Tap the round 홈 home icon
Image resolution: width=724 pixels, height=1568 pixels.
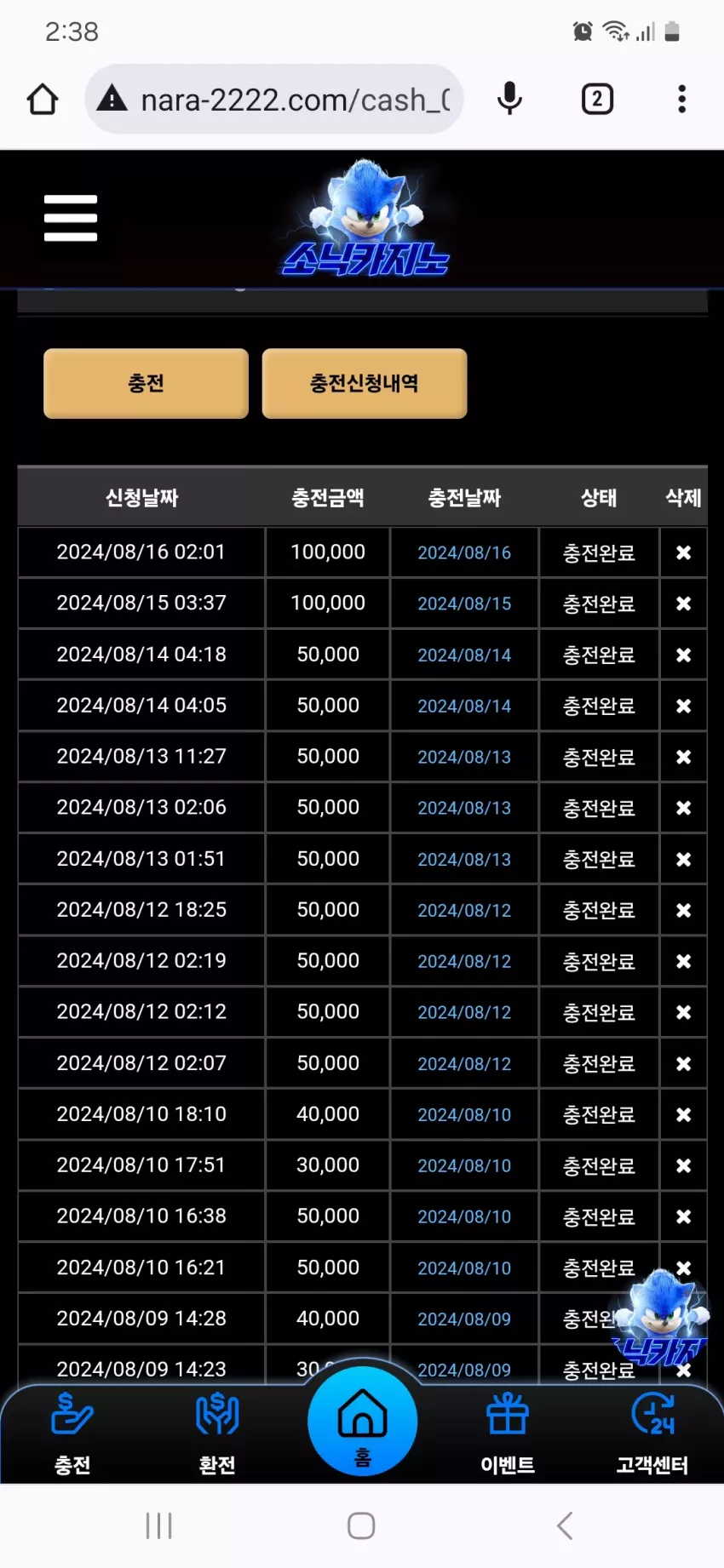(362, 1421)
